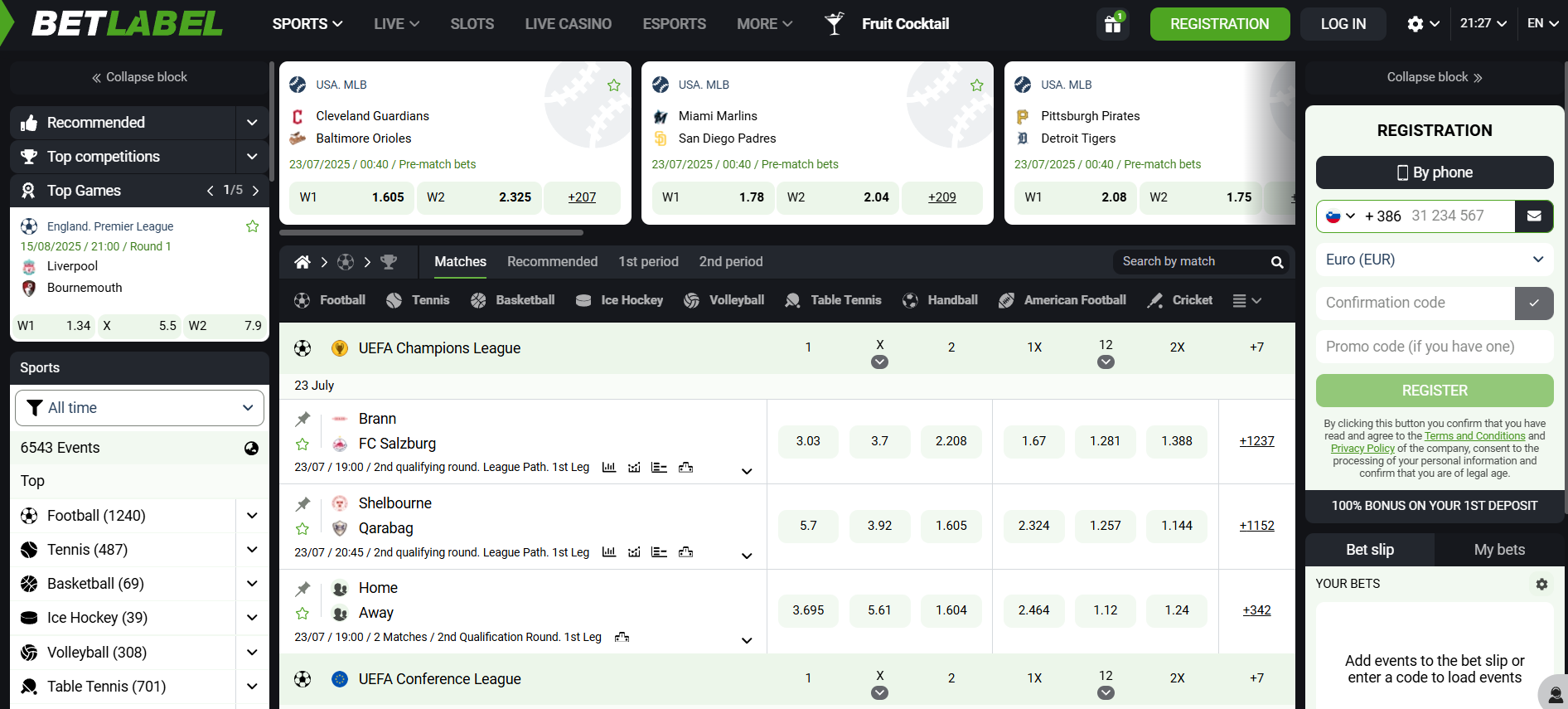Favorite the Shelbourne vs Qarabag star
1568x709 pixels.
[302, 529]
